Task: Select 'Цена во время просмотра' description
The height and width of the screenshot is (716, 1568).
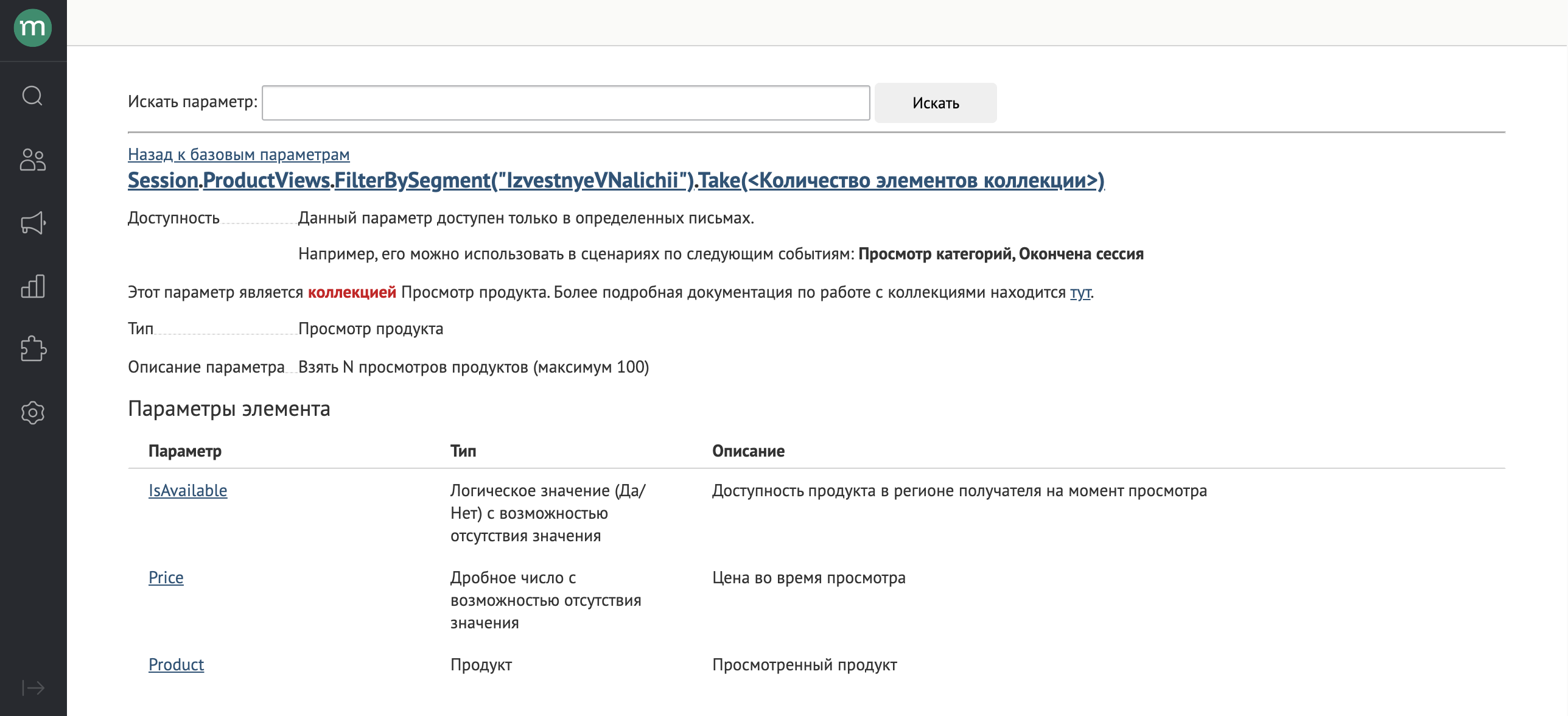Action: (809, 578)
